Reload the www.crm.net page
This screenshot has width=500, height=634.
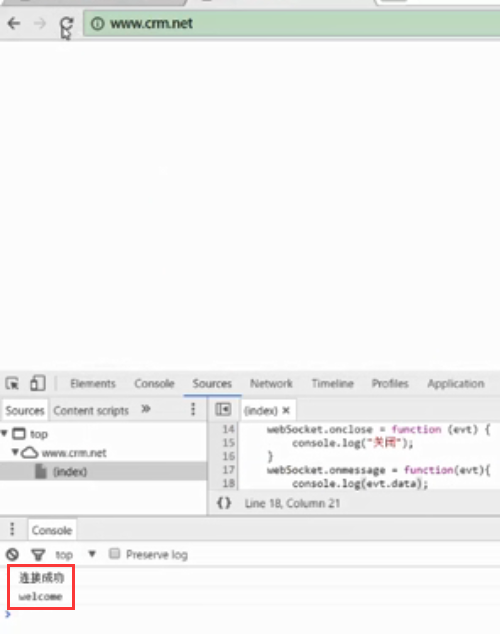[x=67, y=24]
